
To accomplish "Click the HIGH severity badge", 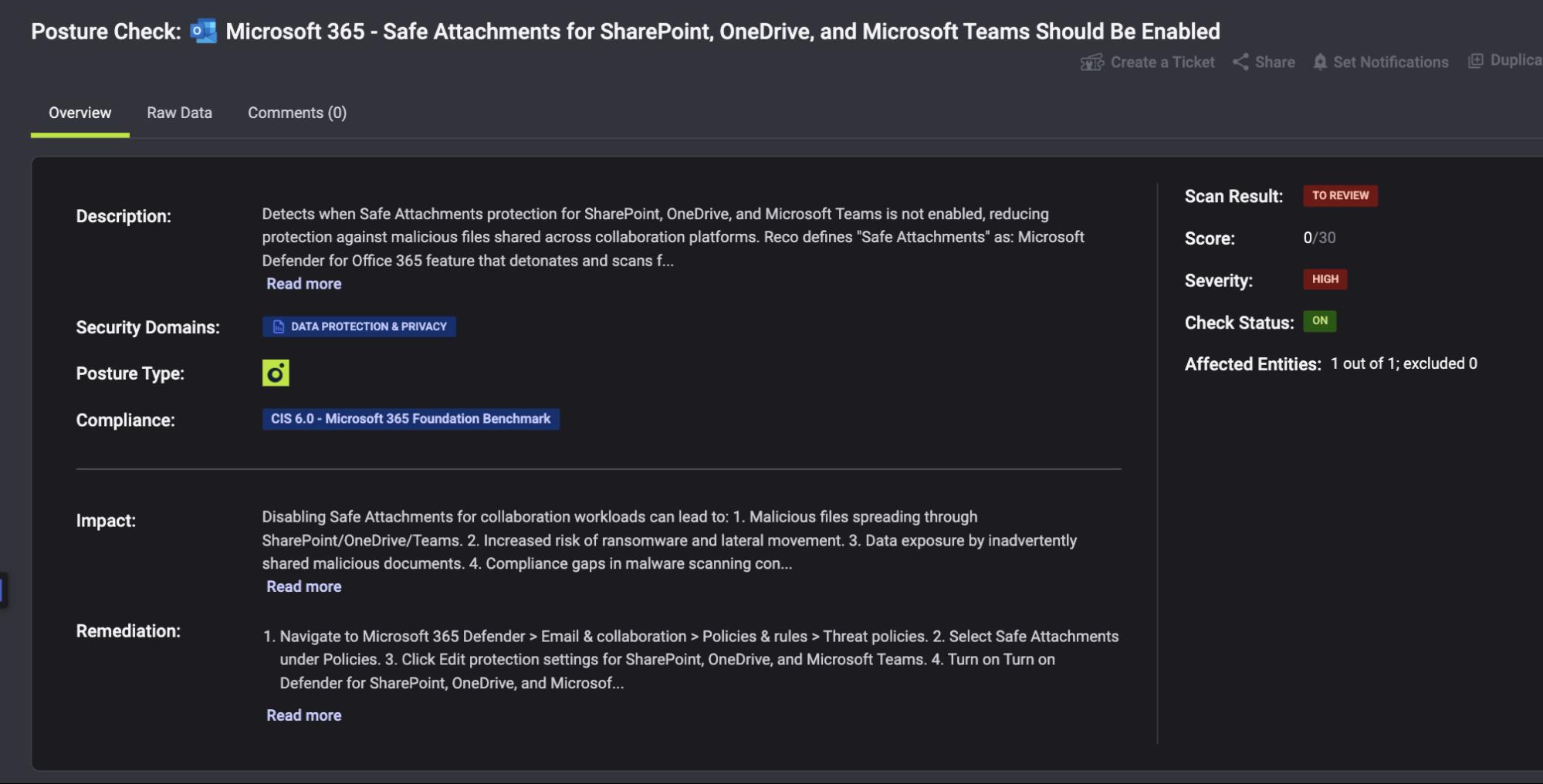I will [x=1325, y=279].
